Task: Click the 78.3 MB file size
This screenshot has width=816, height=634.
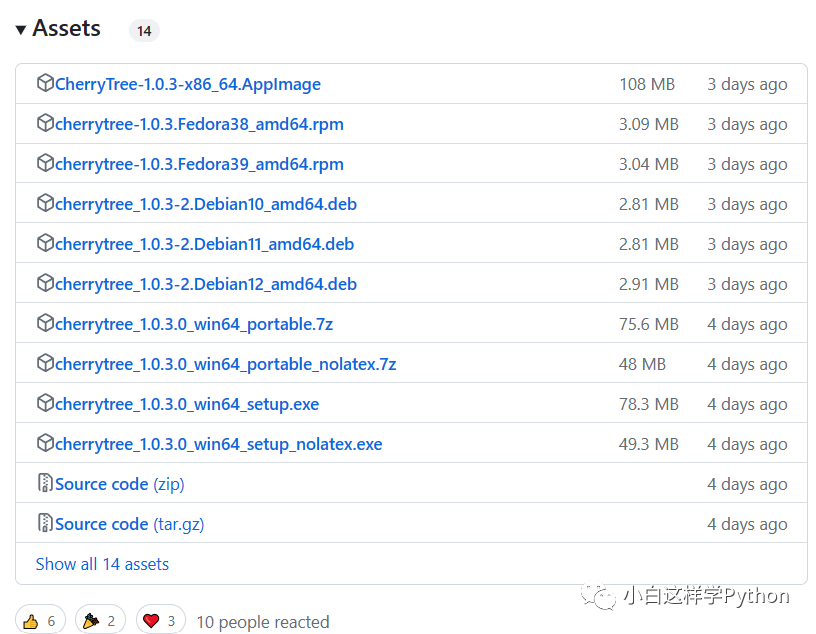Action: click(x=648, y=404)
